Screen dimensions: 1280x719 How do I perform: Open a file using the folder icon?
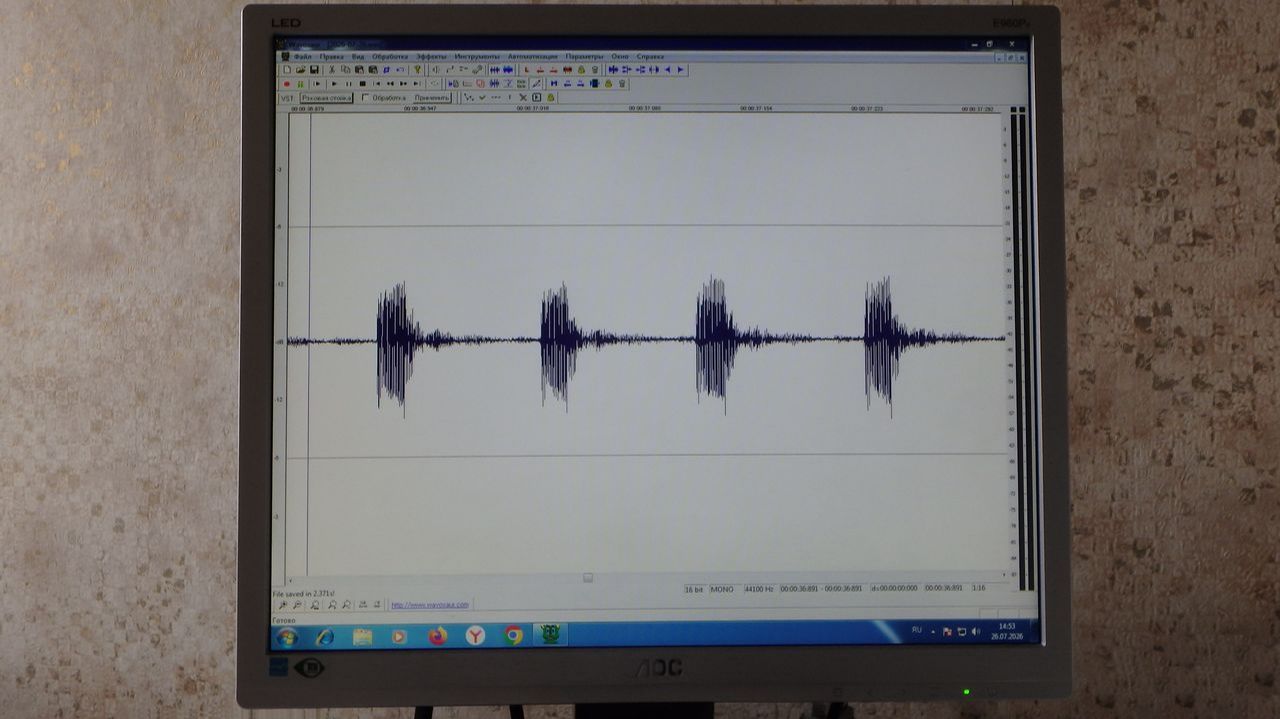point(301,69)
